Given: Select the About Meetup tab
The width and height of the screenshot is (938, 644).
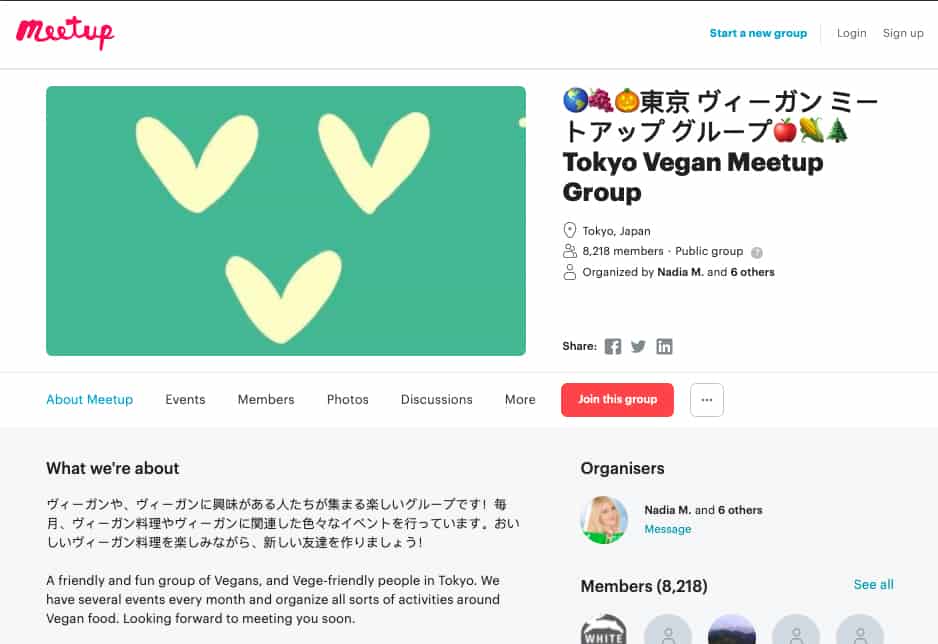Looking at the screenshot, I should [x=89, y=399].
